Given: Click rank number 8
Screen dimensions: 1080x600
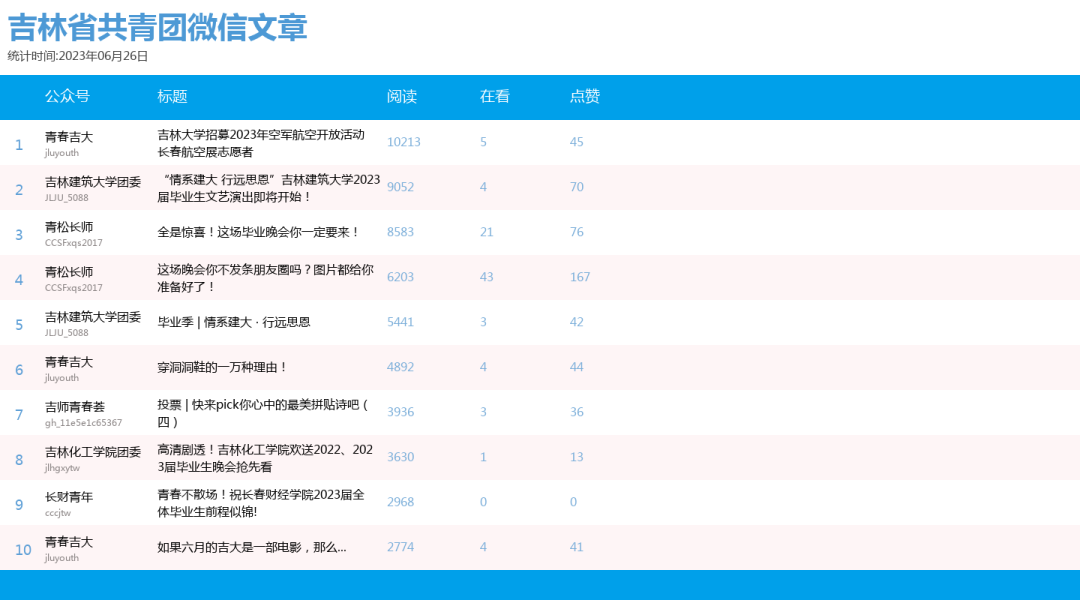Looking at the screenshot, I should (x=19, y=460).
